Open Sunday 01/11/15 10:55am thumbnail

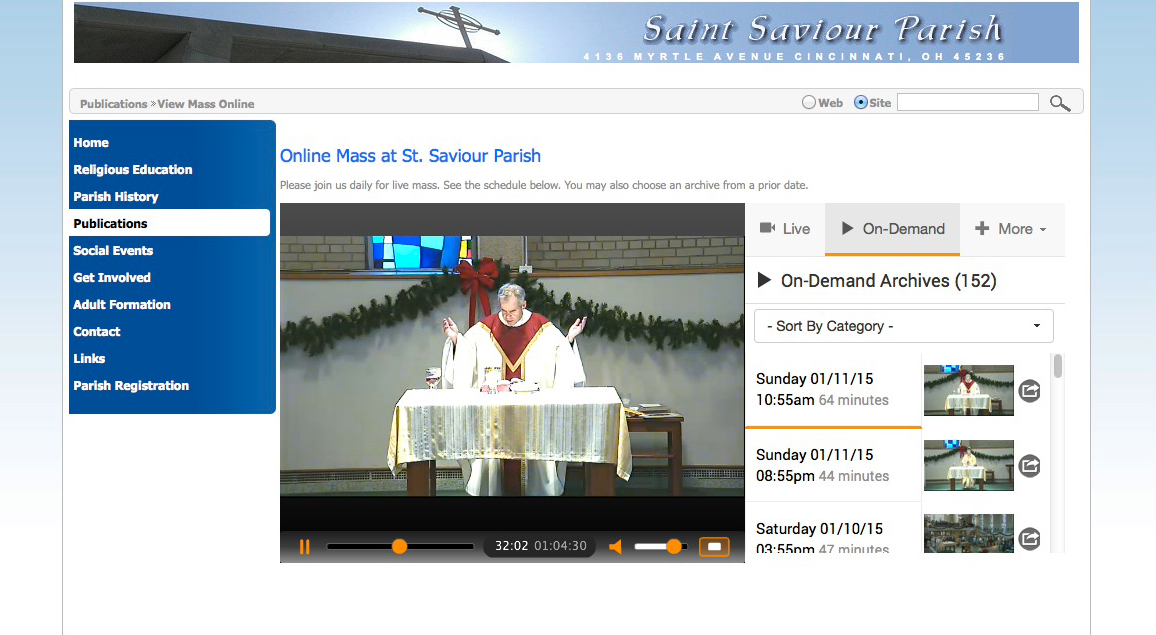[969, 390]
